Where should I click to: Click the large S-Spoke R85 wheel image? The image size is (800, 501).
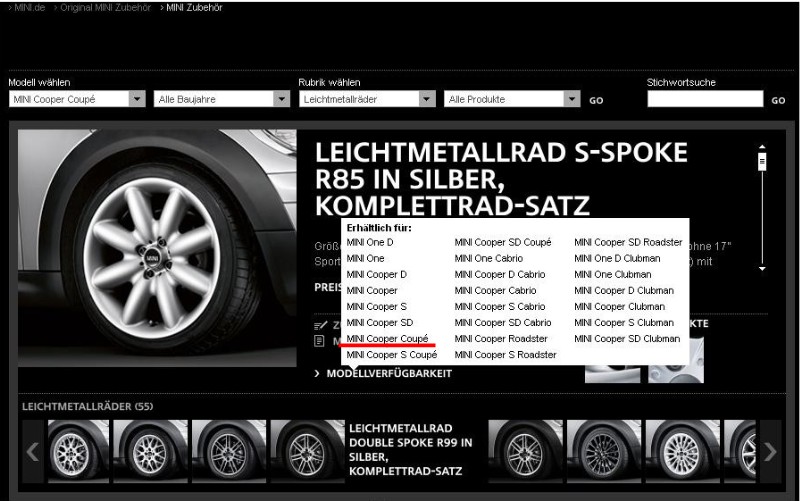pos(157,245)
